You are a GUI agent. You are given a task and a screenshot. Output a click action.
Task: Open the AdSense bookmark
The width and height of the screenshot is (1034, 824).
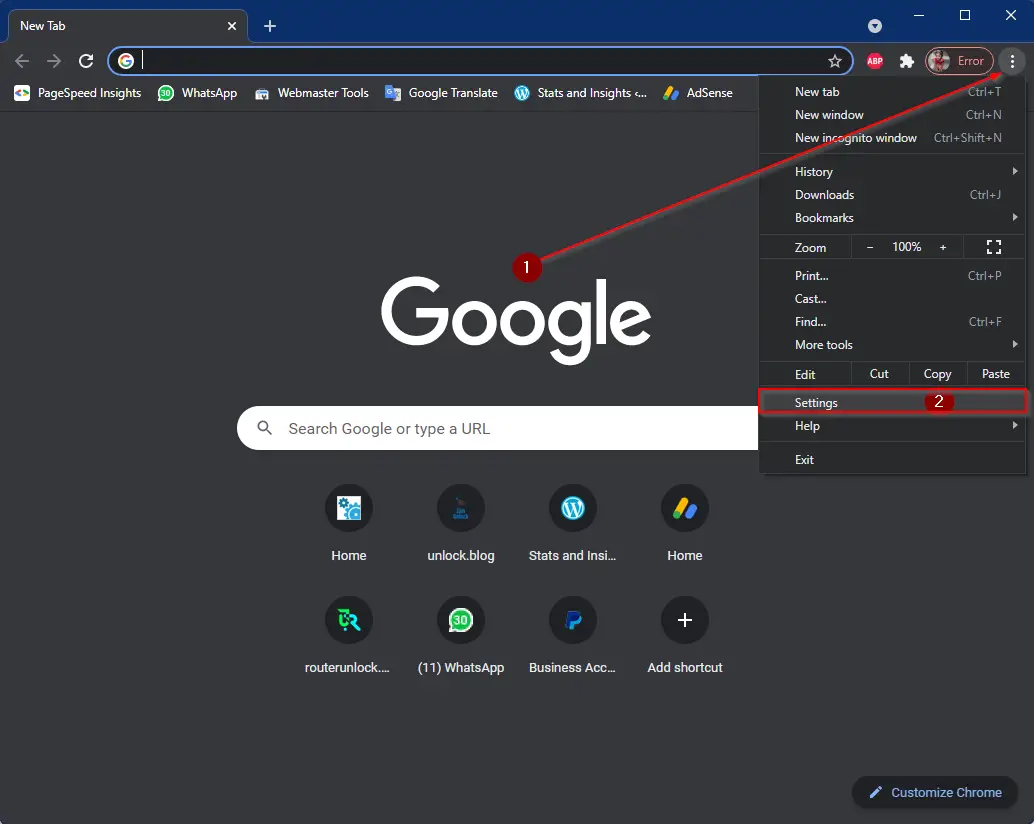(698, 93)
